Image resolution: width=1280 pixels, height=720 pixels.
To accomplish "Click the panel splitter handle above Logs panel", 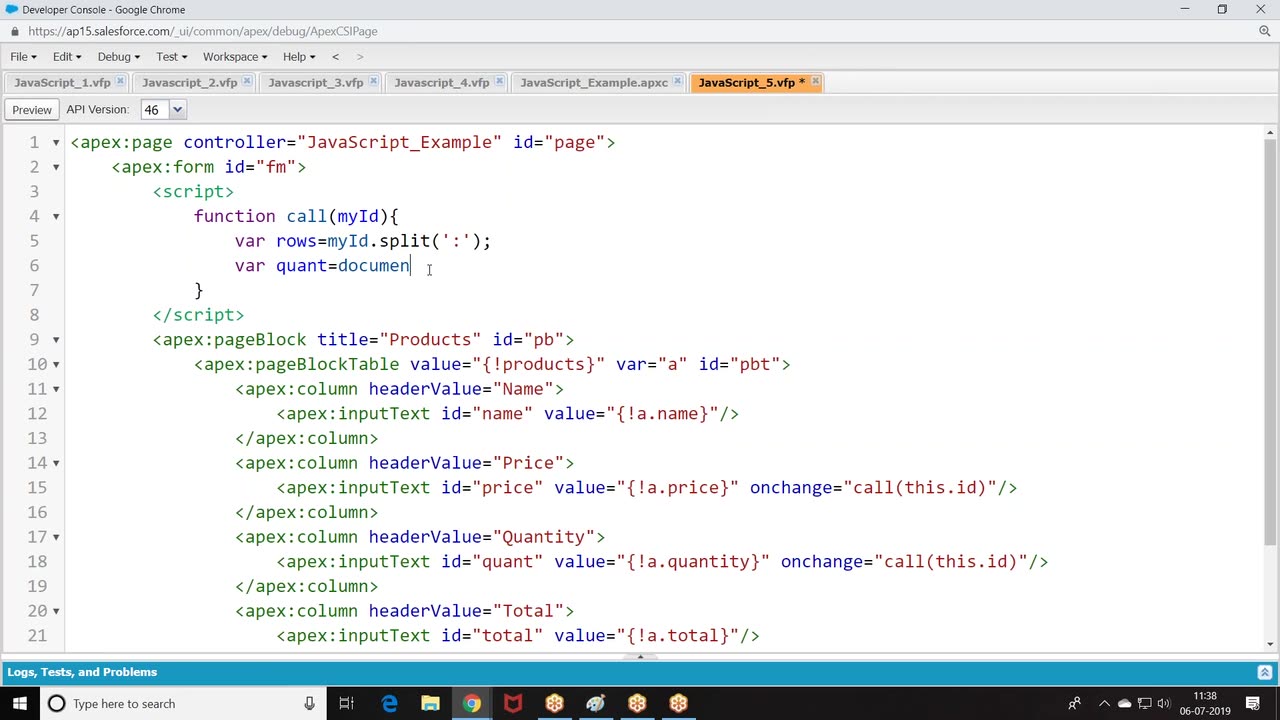I will [640, 656].
